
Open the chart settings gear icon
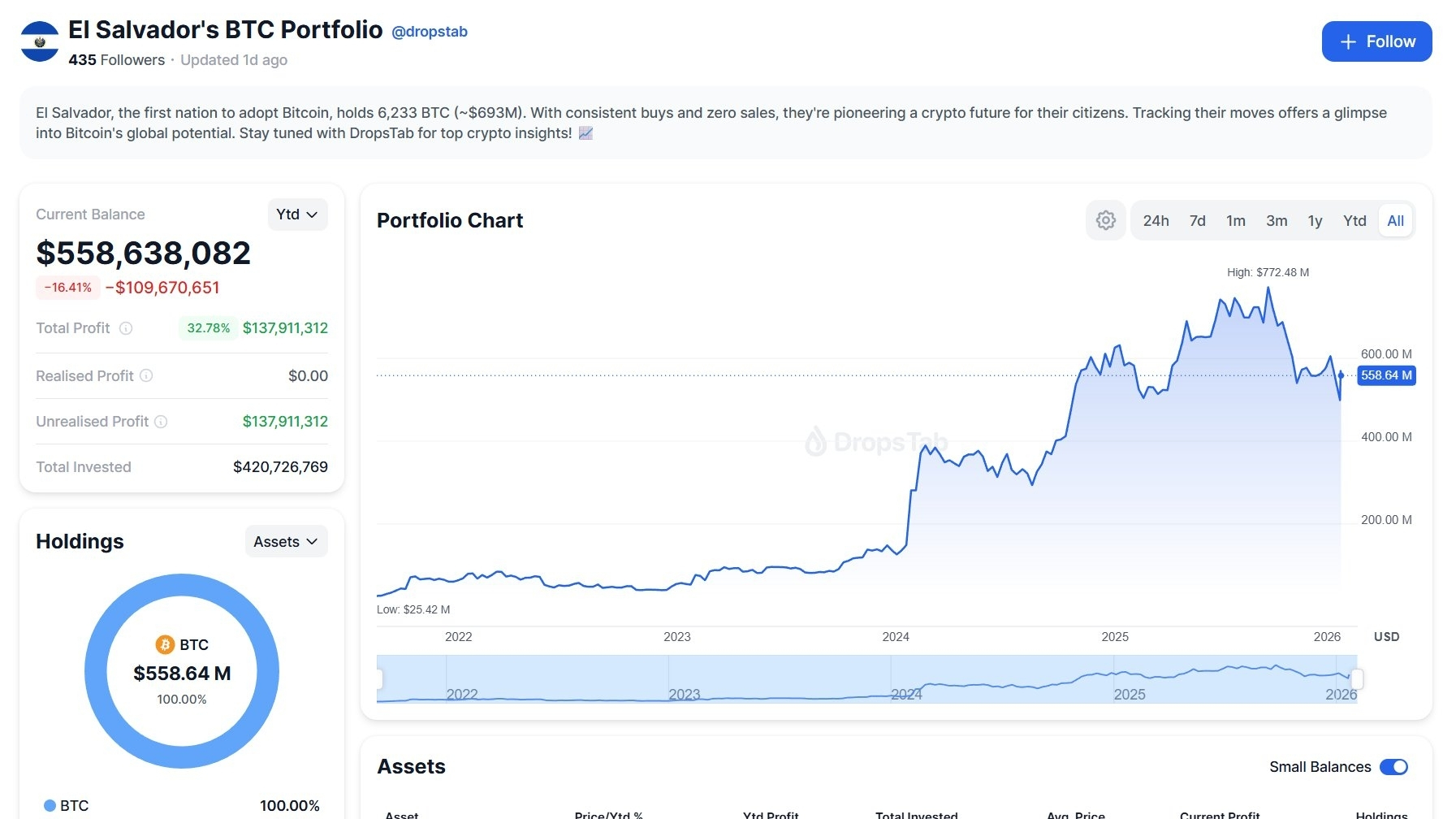1105,220
